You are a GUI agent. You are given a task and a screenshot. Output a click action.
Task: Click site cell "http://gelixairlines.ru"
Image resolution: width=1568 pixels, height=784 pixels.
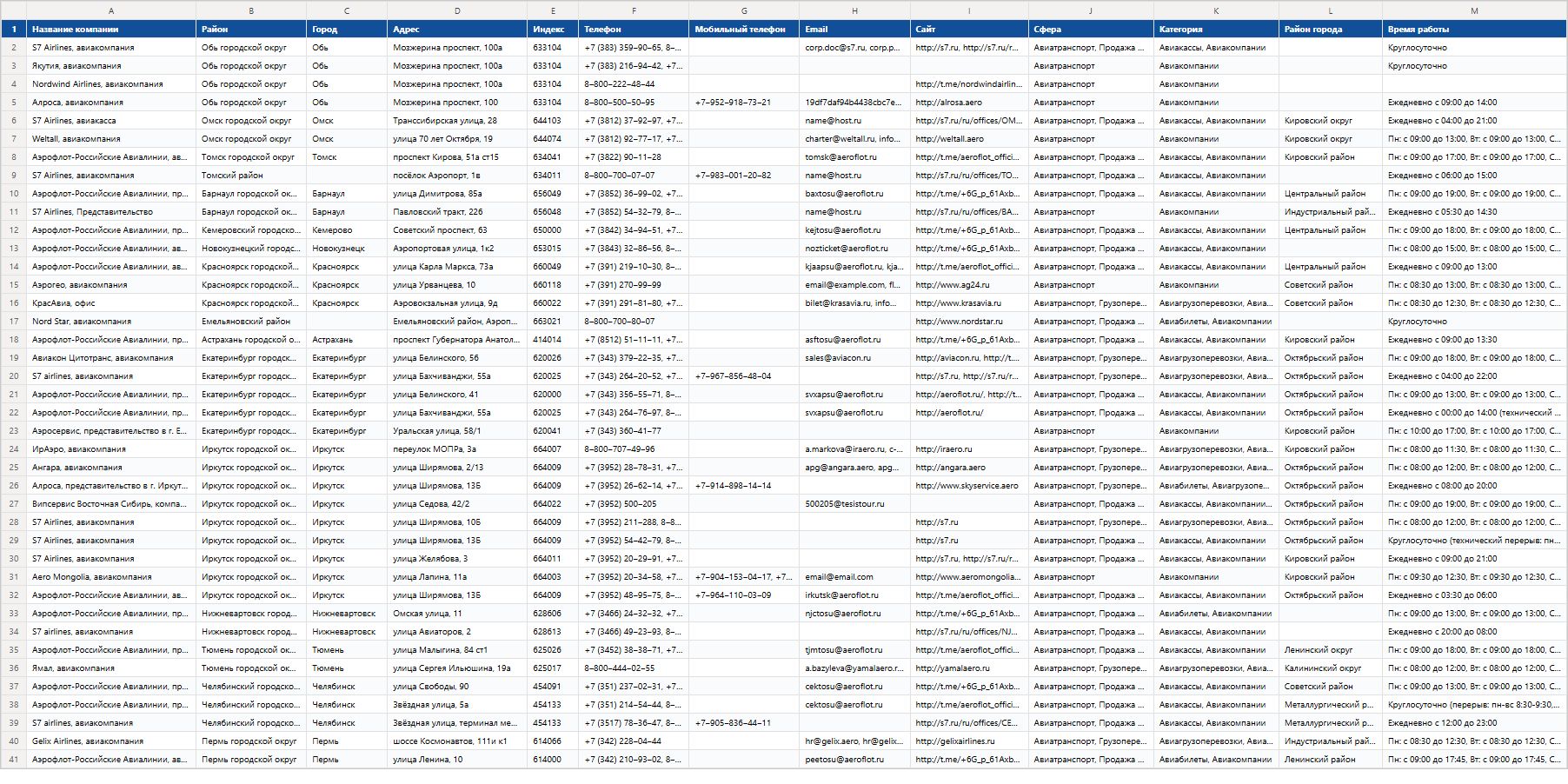pos(969,741)
